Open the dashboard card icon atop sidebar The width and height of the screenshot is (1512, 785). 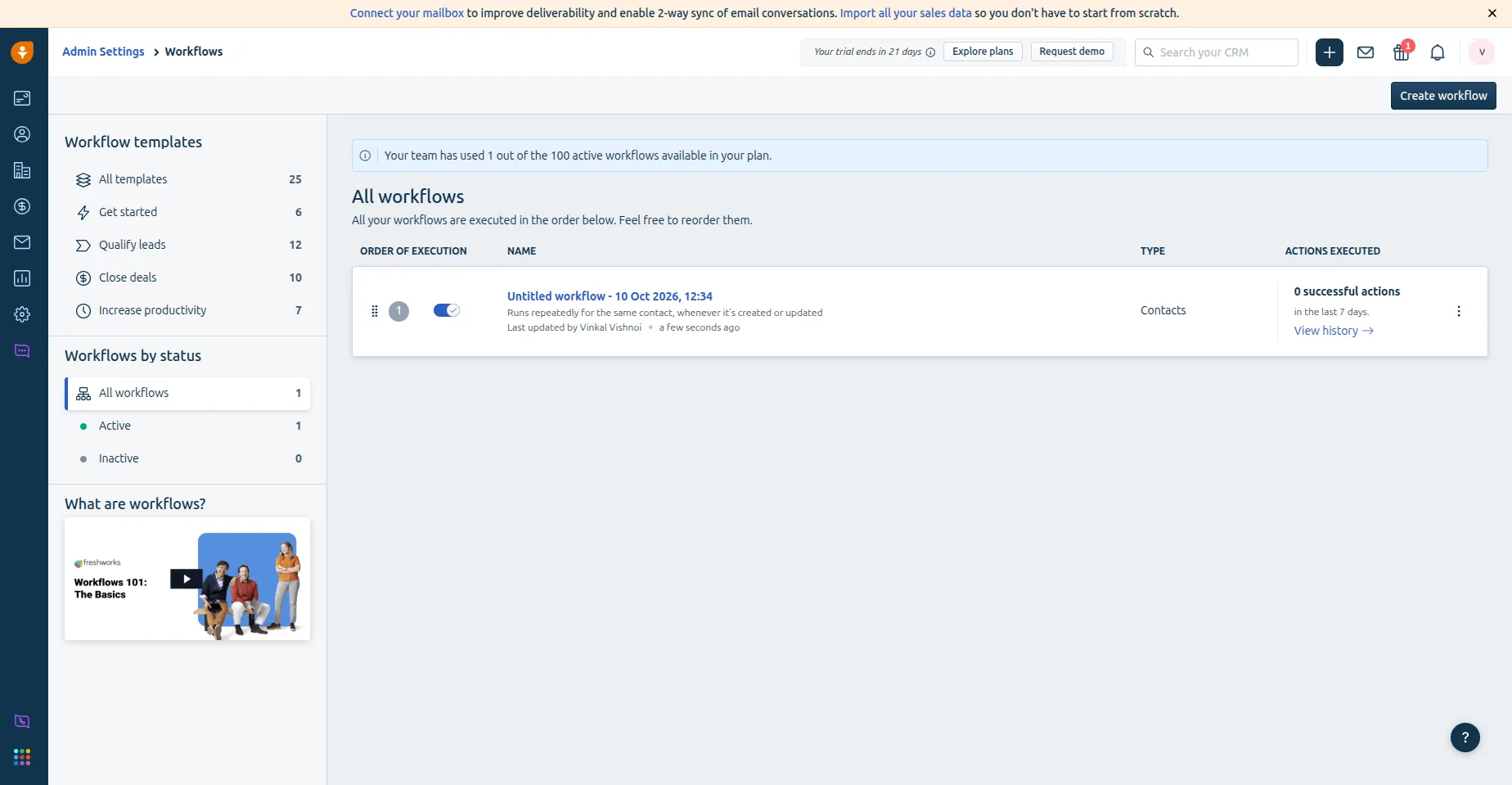tap(22, 98)
